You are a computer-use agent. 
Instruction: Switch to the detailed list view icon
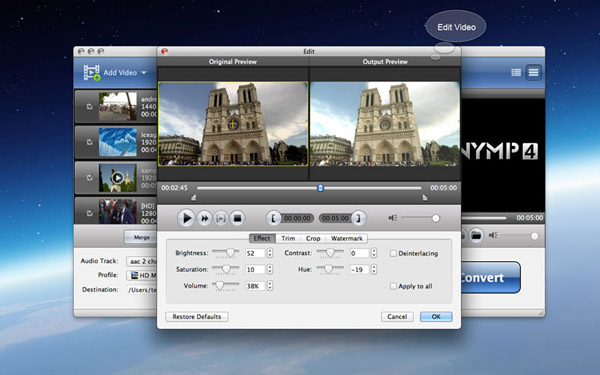click(x=516, y=72)
